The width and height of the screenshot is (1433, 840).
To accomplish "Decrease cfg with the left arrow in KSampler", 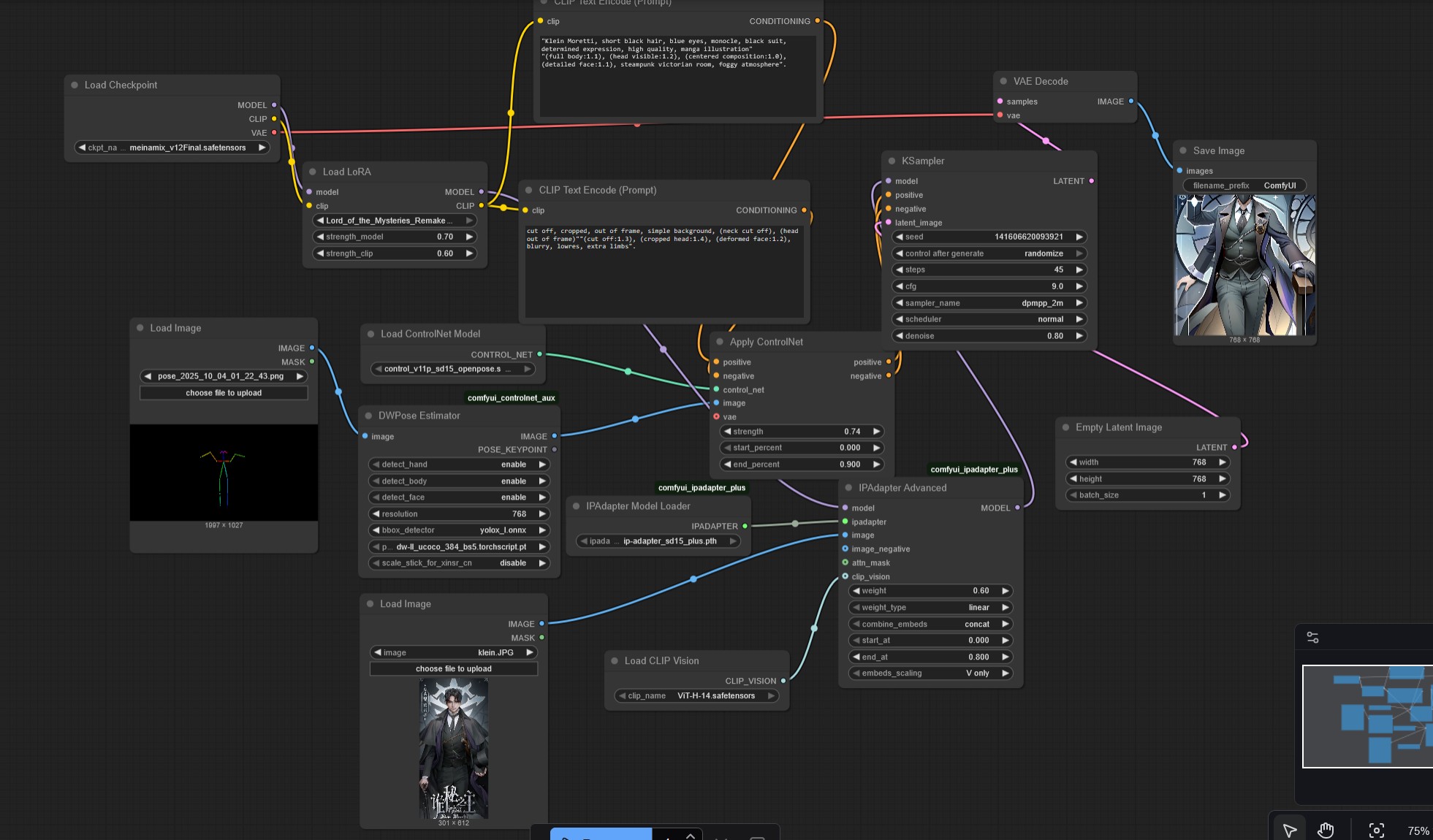I will (900, 286).
